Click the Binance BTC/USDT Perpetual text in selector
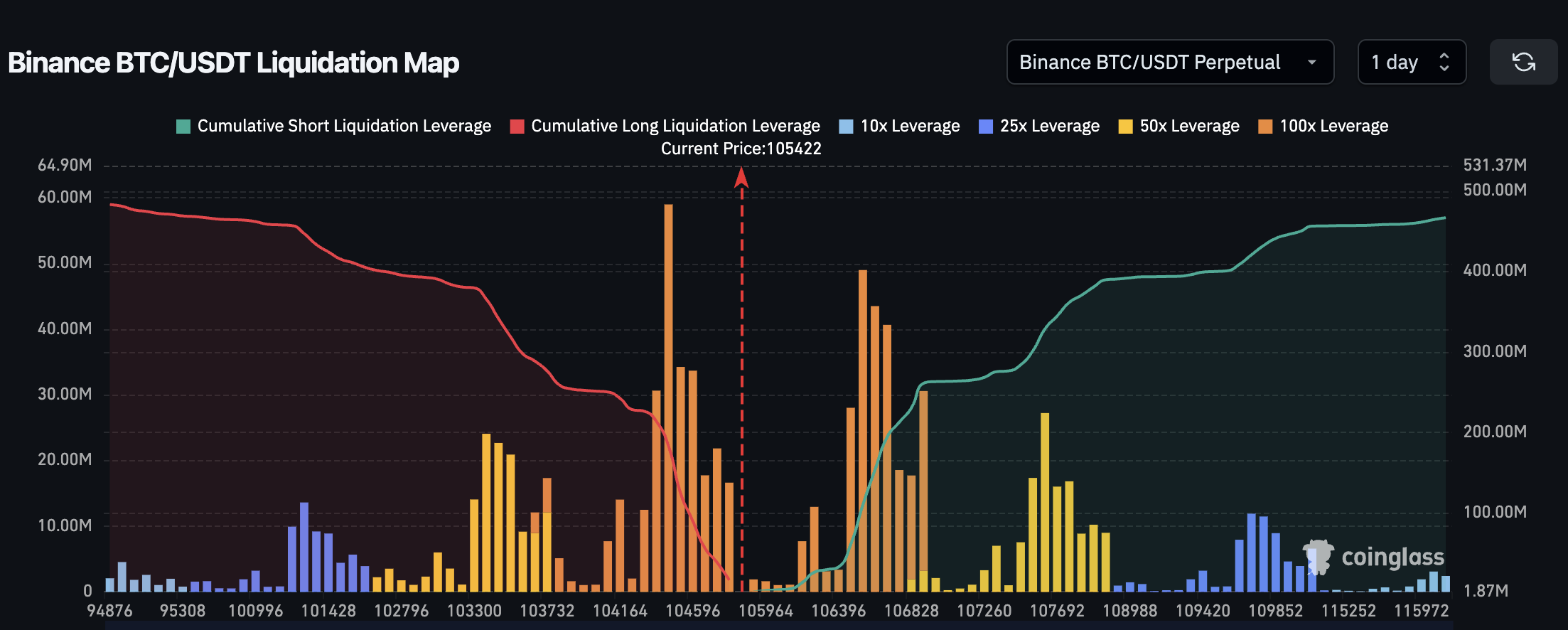The width and height of the screenshot is (1568, 630). pos(1149,63)
